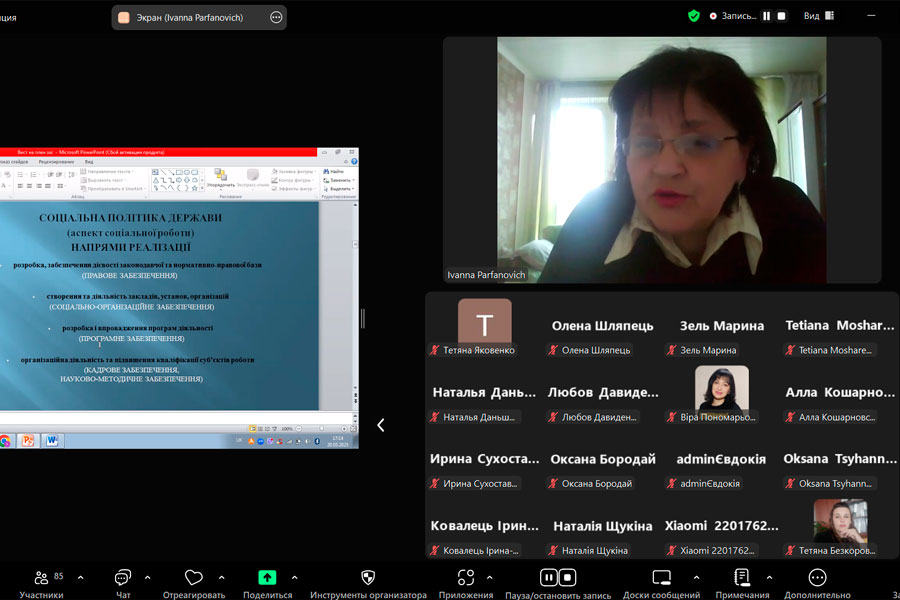The width and height of the screenshot is (900, 600).
Task: Expand the Notes options arrow
Action: click(769, 578)
